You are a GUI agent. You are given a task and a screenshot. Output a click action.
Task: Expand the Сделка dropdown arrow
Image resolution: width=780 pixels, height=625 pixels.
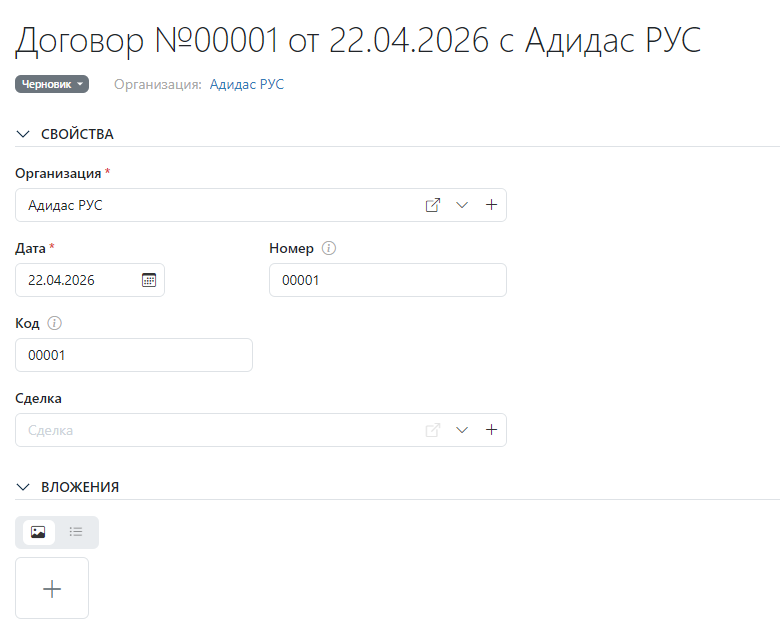click(x=462, y=430)
